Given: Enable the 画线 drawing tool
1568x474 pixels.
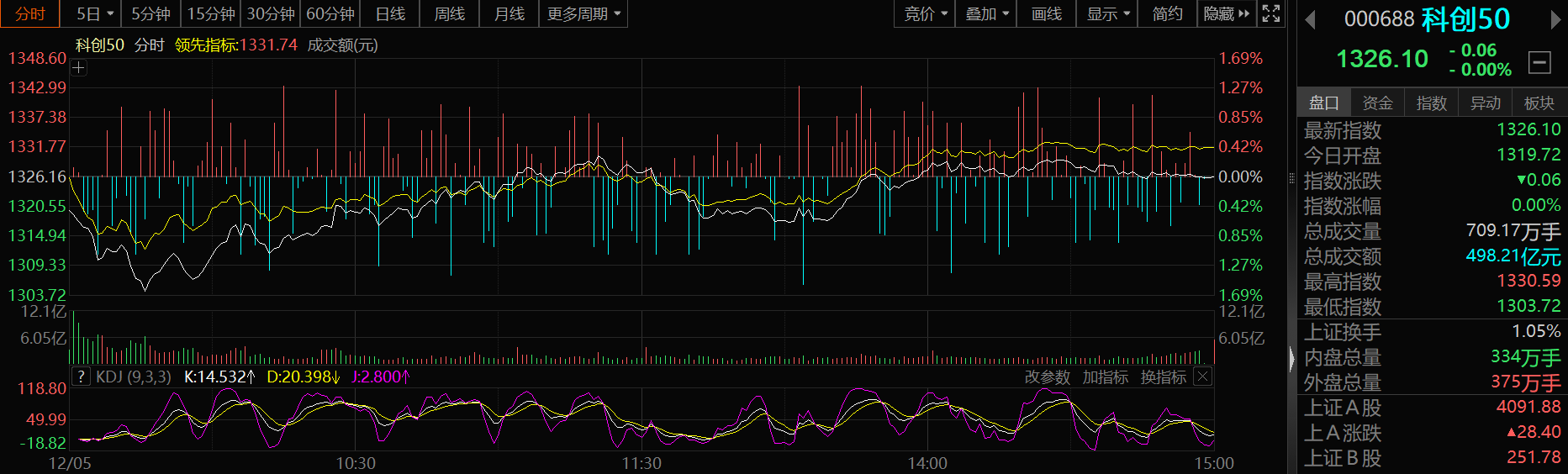Looking at the screenshot, I should 1047,13.
